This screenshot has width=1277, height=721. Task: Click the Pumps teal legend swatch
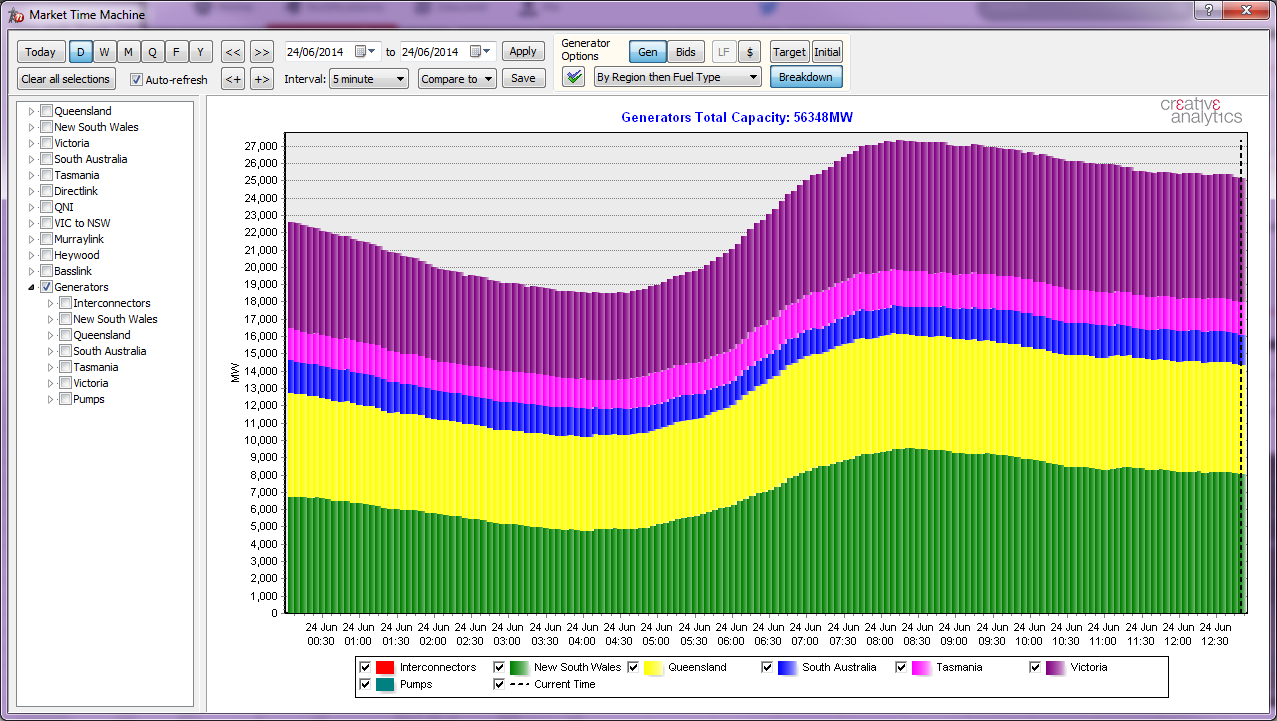(x=385, y=685)
